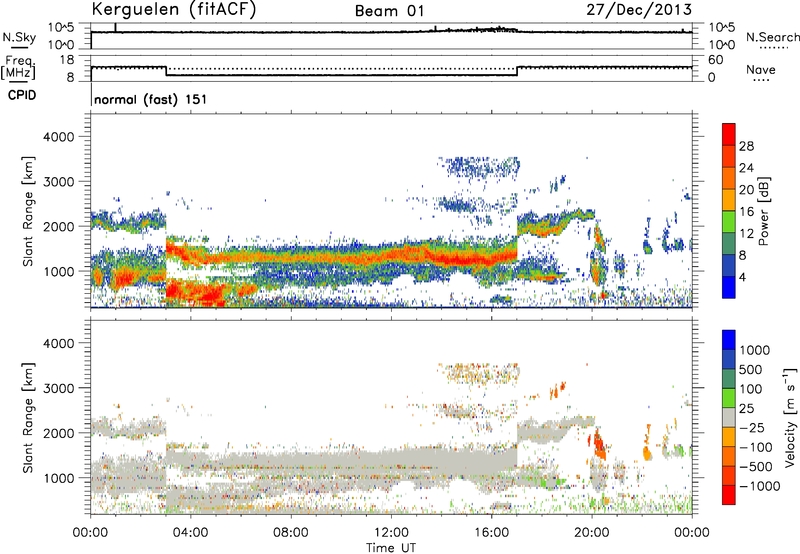Click the '60' Nave axis tick label
The width and height of the screenshot is (800, 554).
(716, 60)
